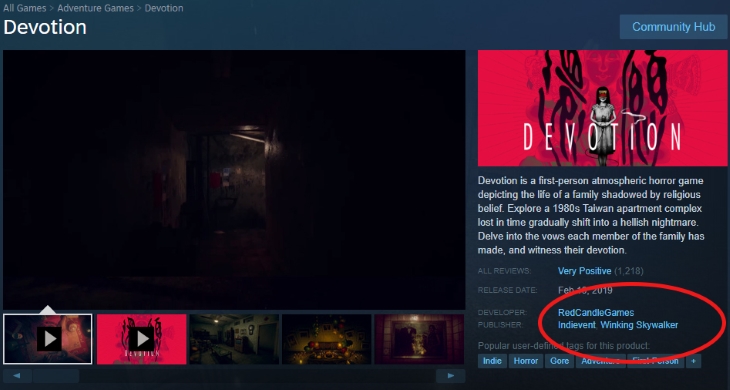Open Adventure Games breadcrumb link
This screenshot has height=390, width=730.
pyautogui.click(x=95, y=8)
